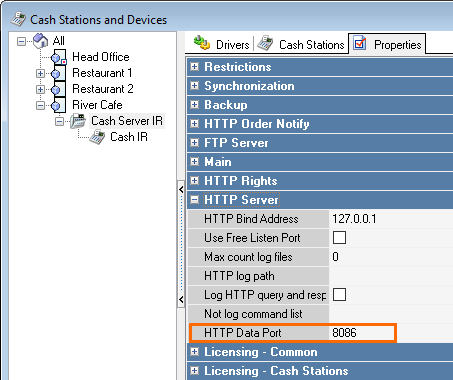Click the Not log command list label
Screen dimensions: 453x380
253,314
